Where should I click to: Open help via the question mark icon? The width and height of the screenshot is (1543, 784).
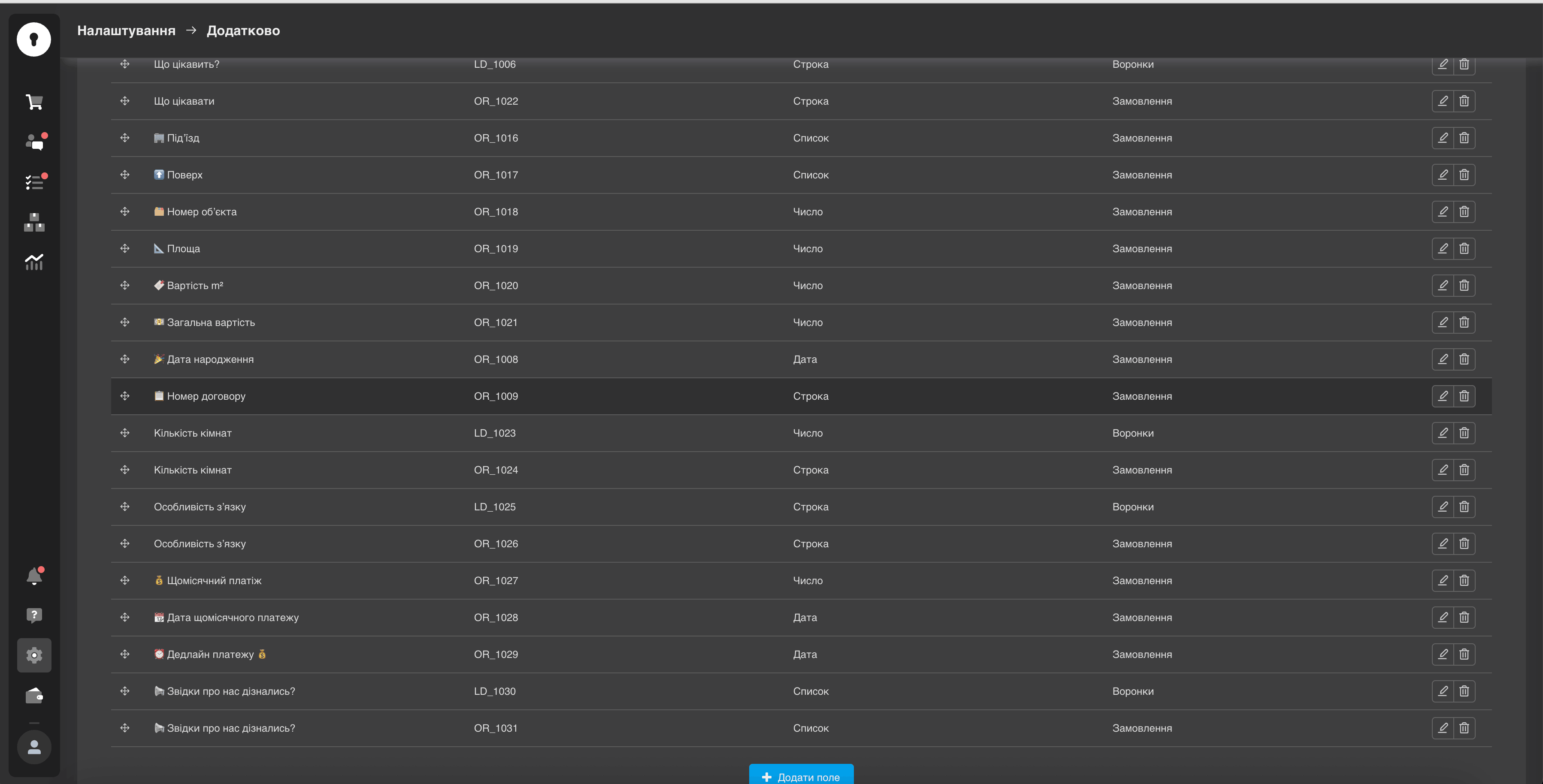click(x=34, y=615)
